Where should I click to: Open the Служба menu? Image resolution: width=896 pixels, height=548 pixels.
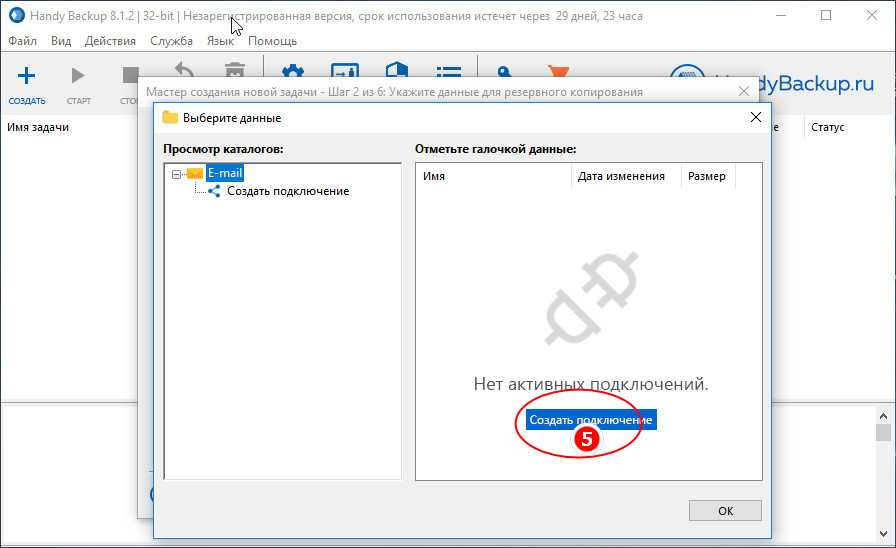[171, 41]
